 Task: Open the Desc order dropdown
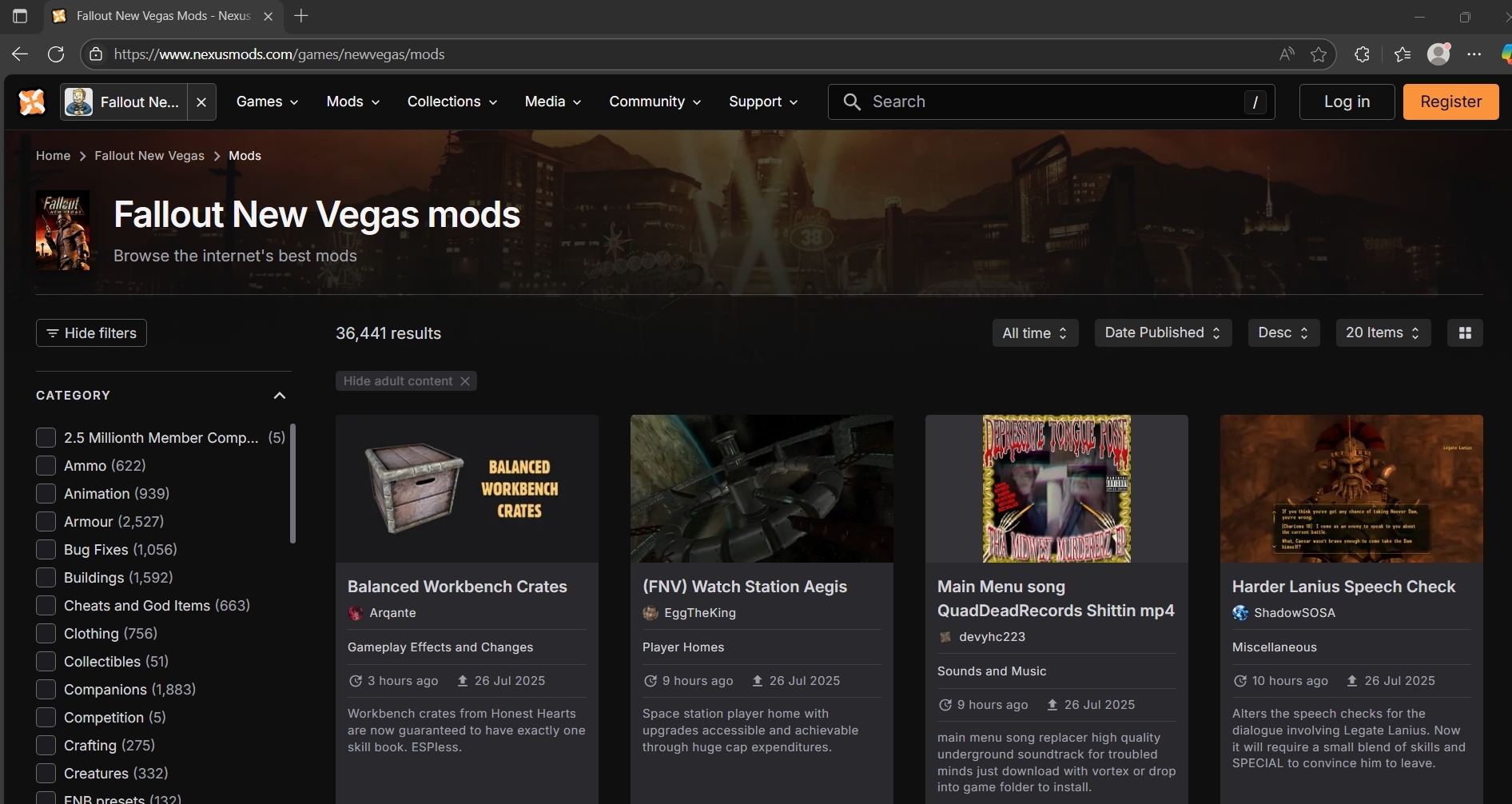[x=1283, y=333]
